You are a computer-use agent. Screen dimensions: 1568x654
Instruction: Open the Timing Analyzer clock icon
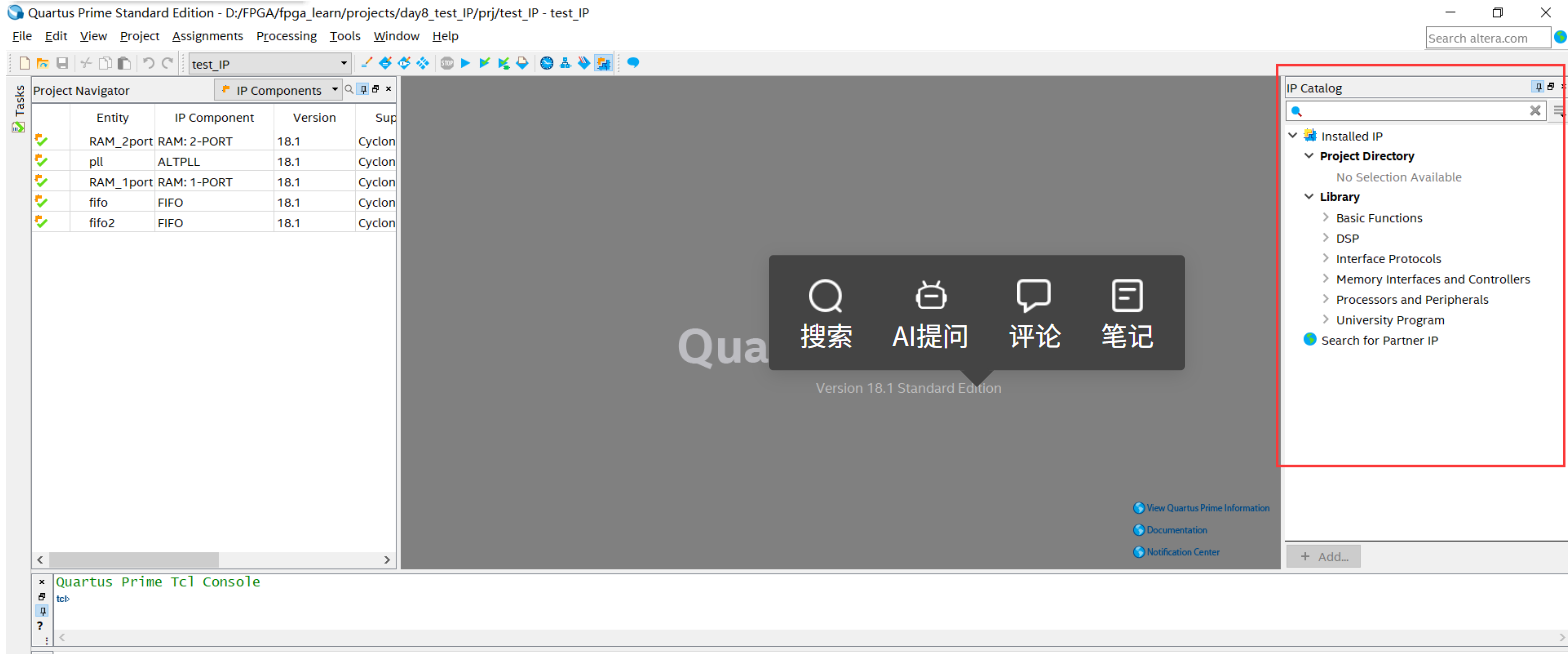[x=547, y=63]
